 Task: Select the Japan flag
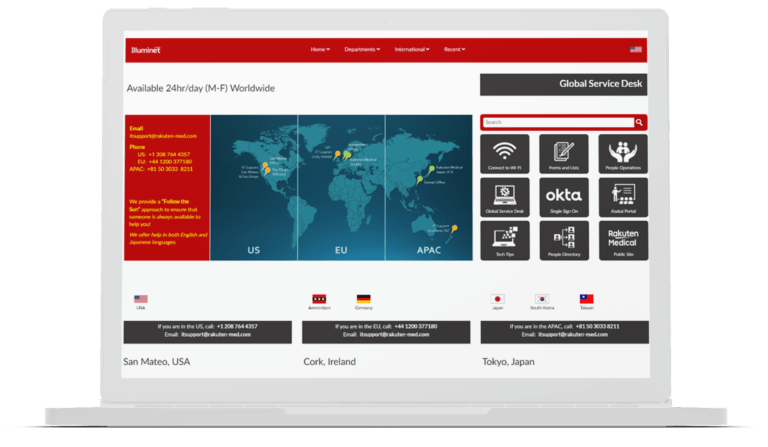(x=497, y=299)
